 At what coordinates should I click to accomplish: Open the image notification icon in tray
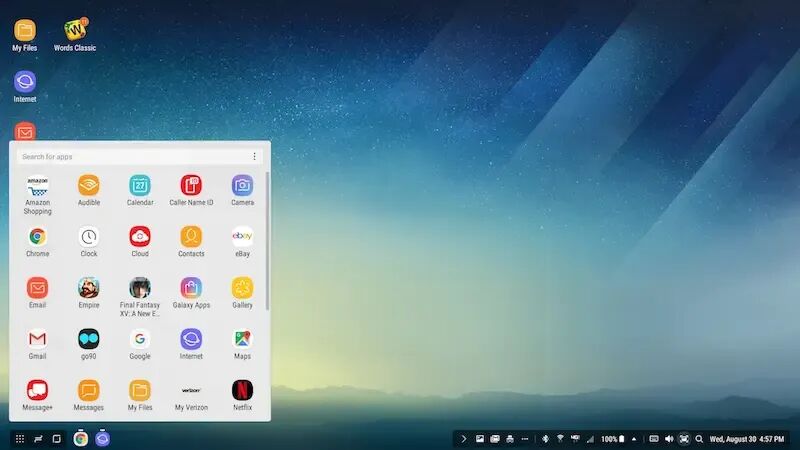[x=480, y=439]
